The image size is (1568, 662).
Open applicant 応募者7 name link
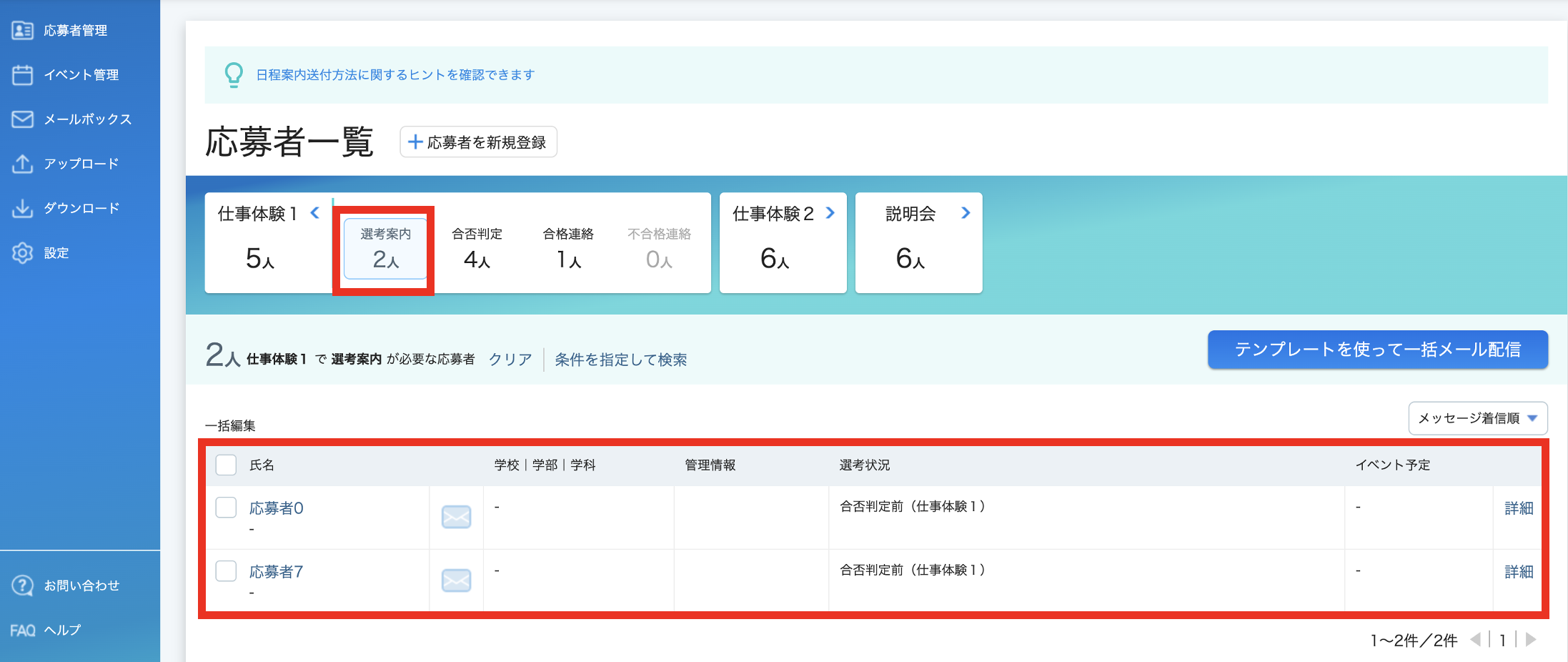[x=276, y=572]
